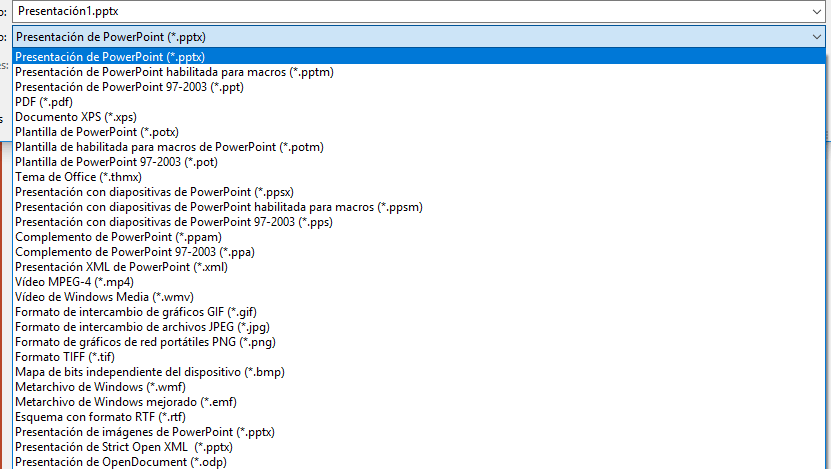Select macro-enabled template (*.potm)
Viewport: 831px width, 469px height.
419,147
